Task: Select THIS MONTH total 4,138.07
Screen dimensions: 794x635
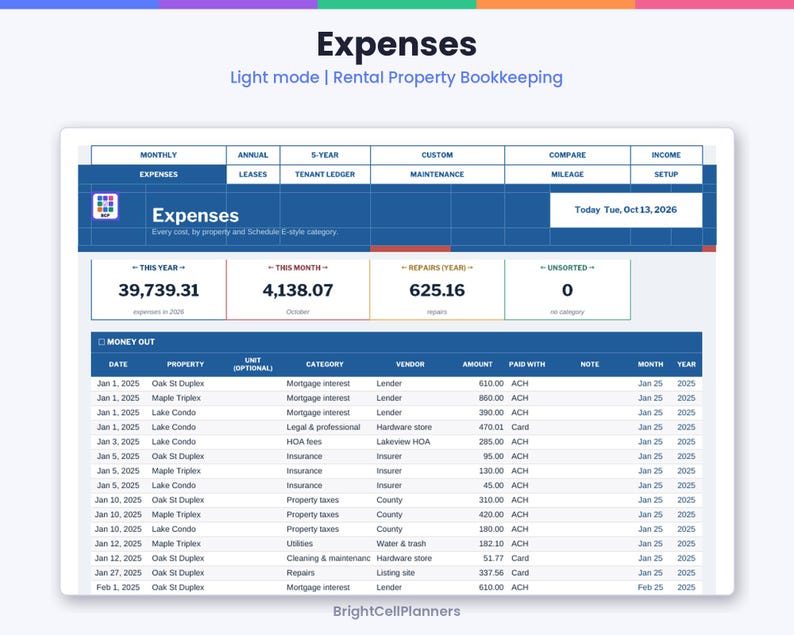Action: [x=298, y=290]
